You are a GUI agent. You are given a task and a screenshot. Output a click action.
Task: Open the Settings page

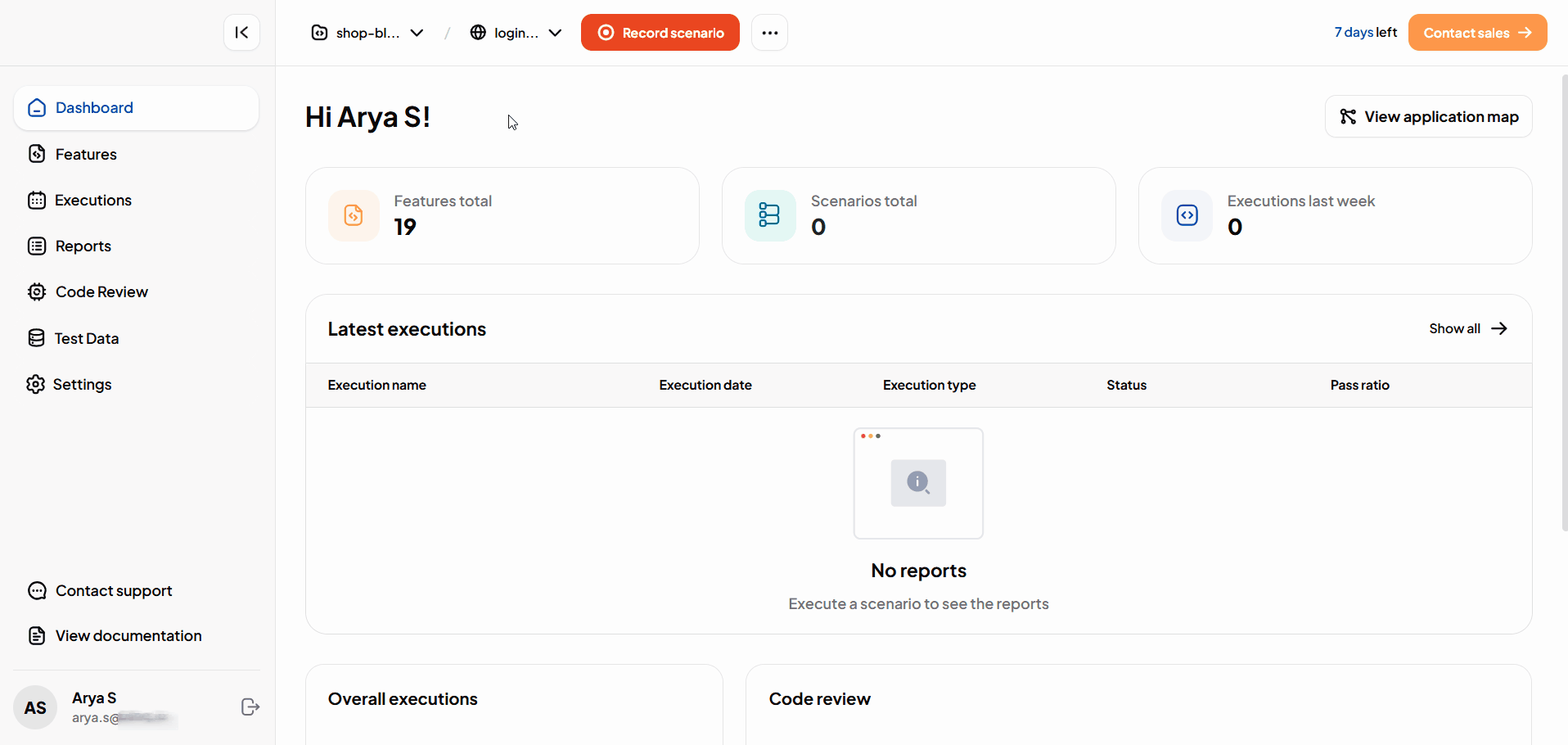point(82,384)
